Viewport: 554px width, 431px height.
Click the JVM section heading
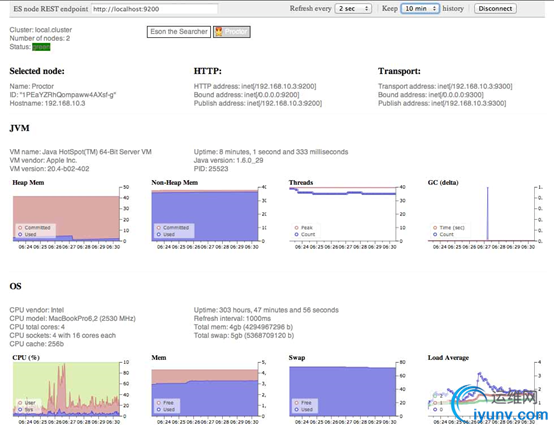[19, 128]
